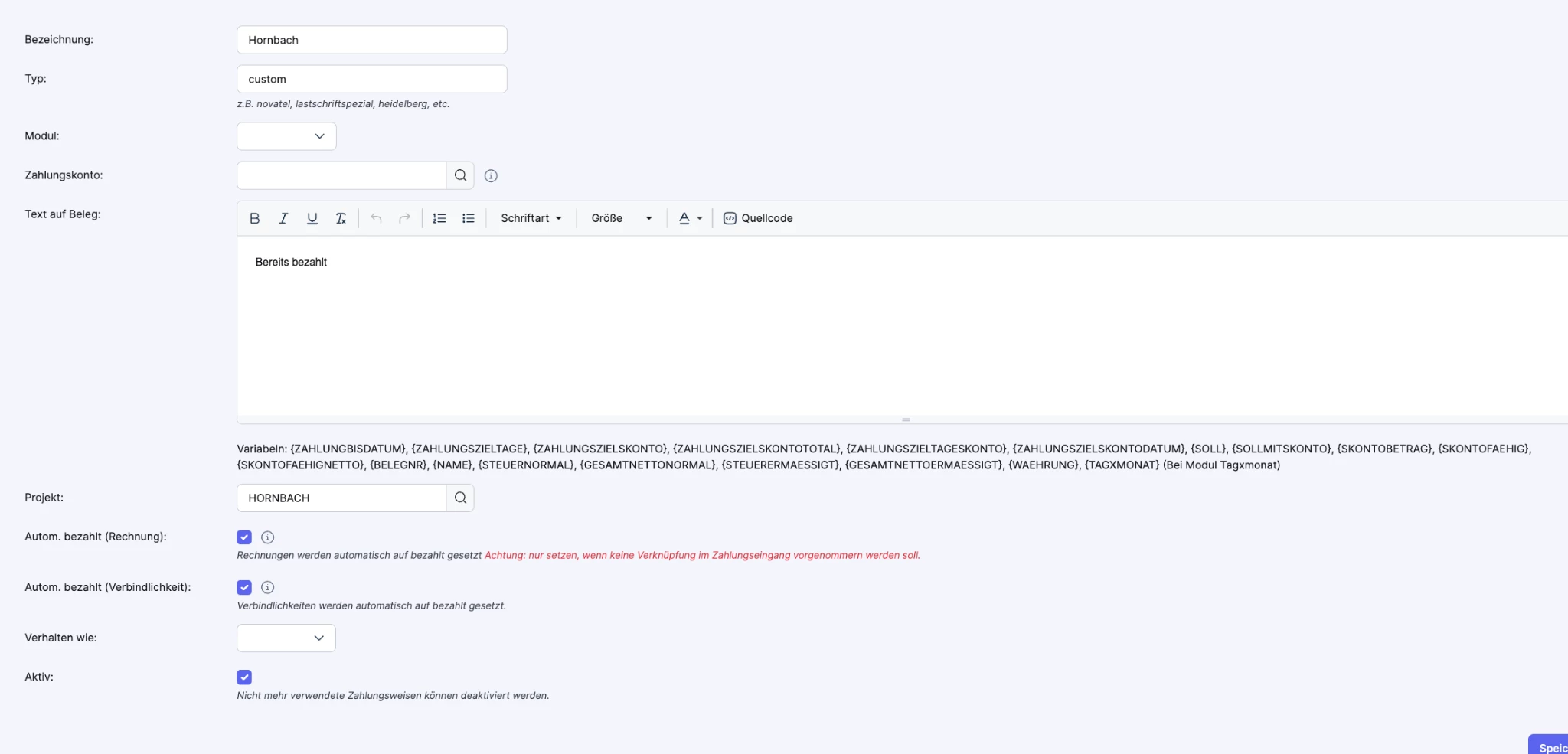The height and width of the screenshot is (754, 1568).
Task: Click the 'Bereits bezahlt' text
Action: pos(291,262)
